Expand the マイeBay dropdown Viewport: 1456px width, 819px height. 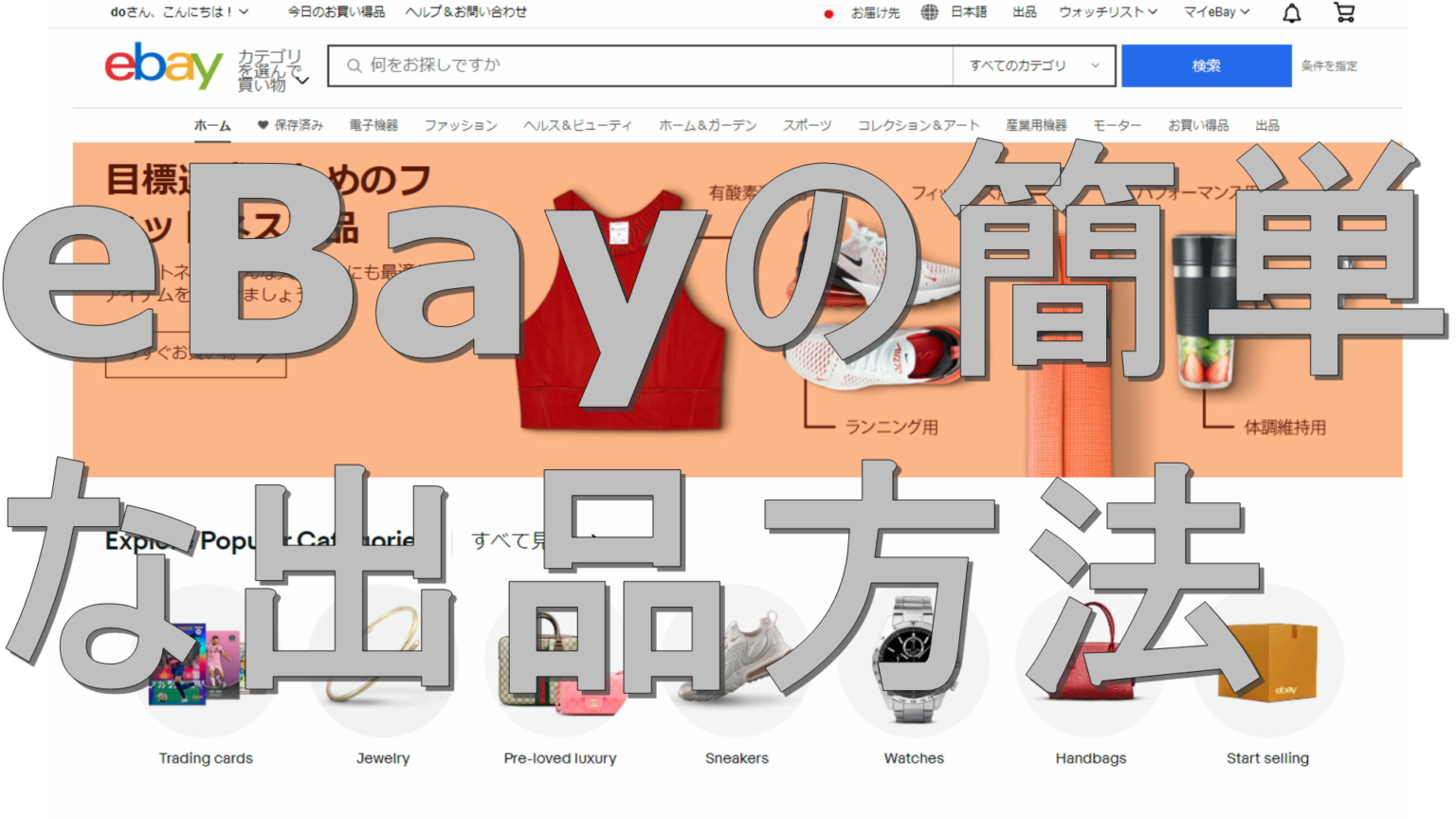coord(1216,12)
